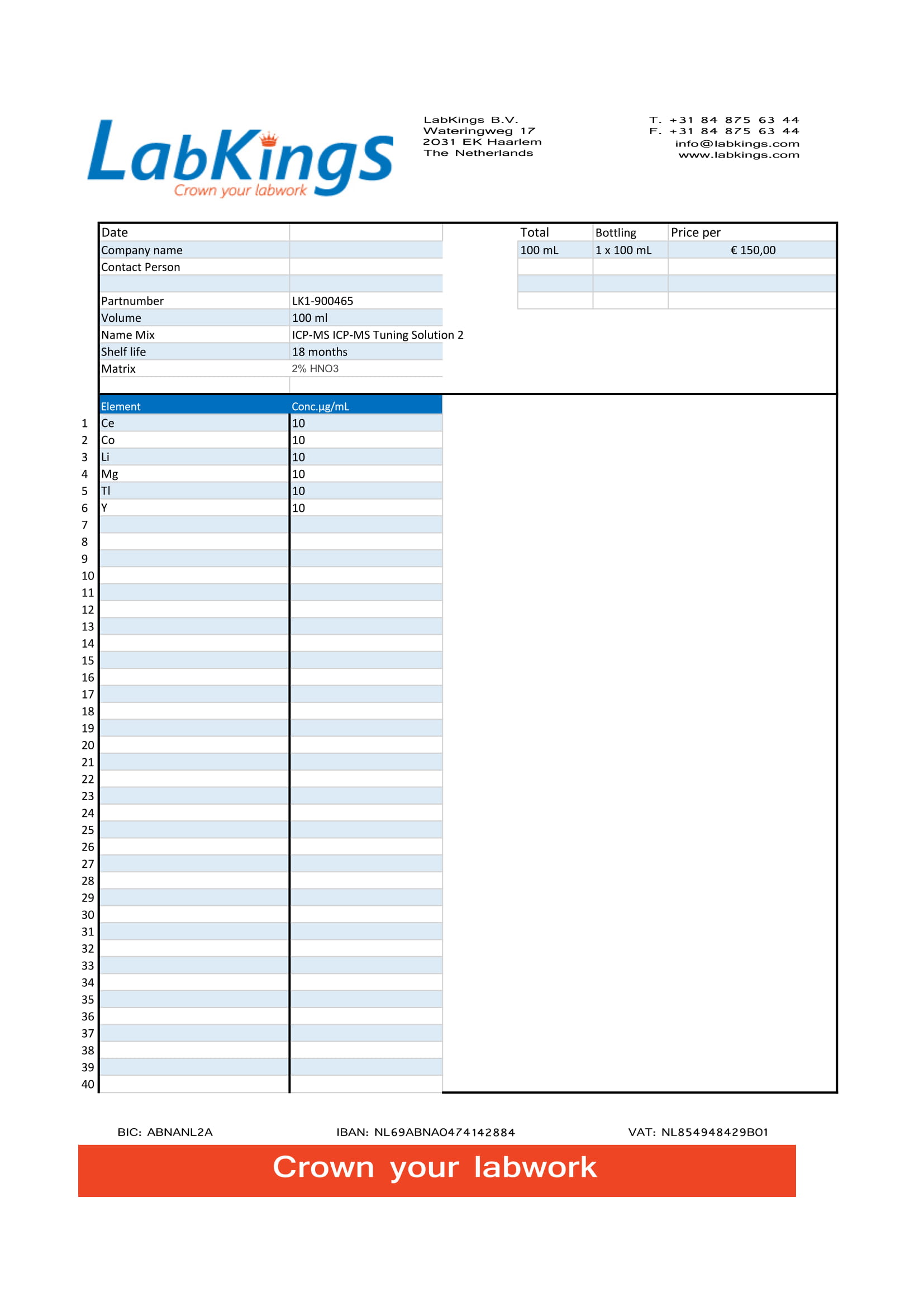
Task: Click the IBAN NL69ABNA0474142884 text
Action: pyautogui.click(x=426, y=1132)
